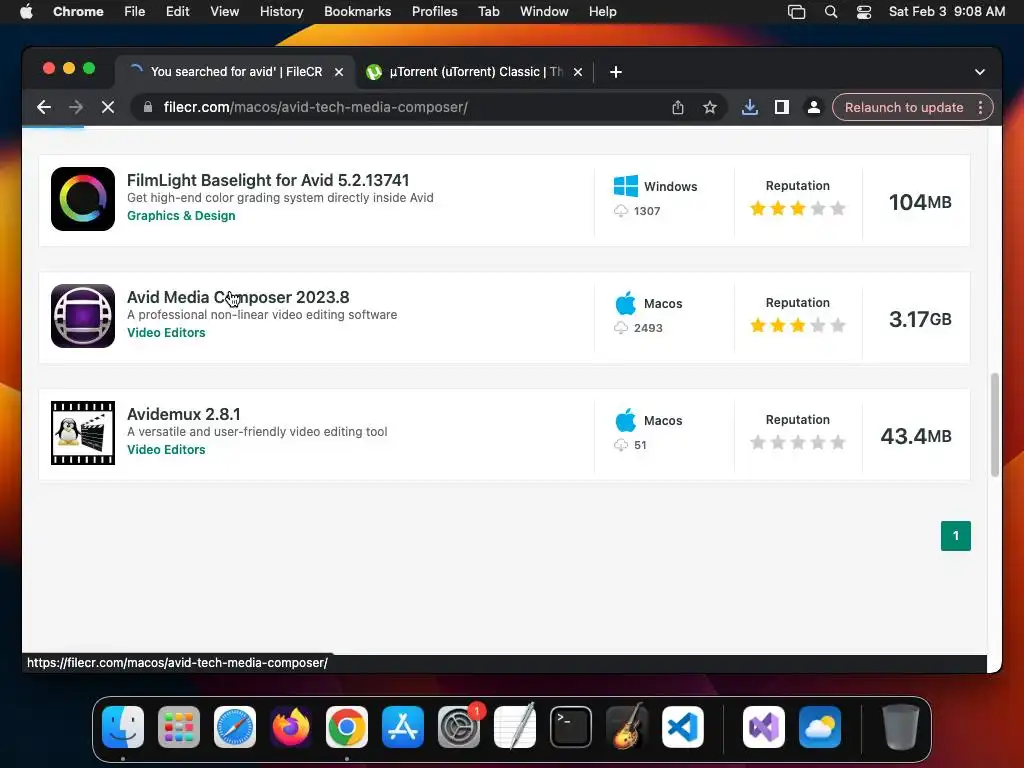Open the Tab menu
The height and width of the screenshot is (768, 1024).
(488, 12)
